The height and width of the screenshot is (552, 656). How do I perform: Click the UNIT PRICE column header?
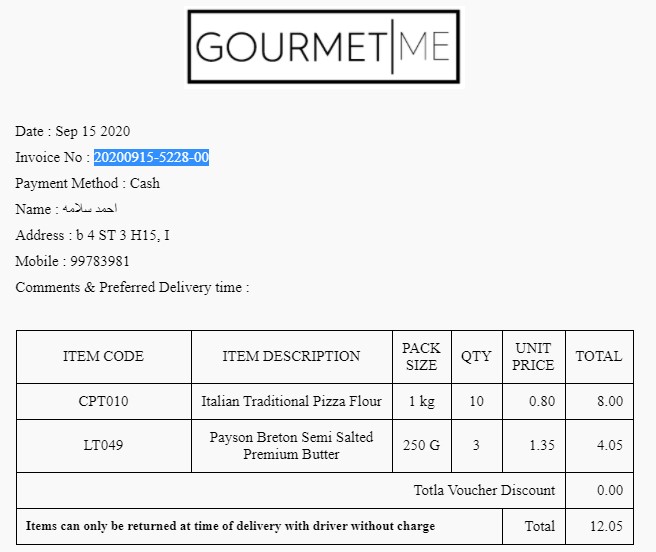tap(533, 356)
